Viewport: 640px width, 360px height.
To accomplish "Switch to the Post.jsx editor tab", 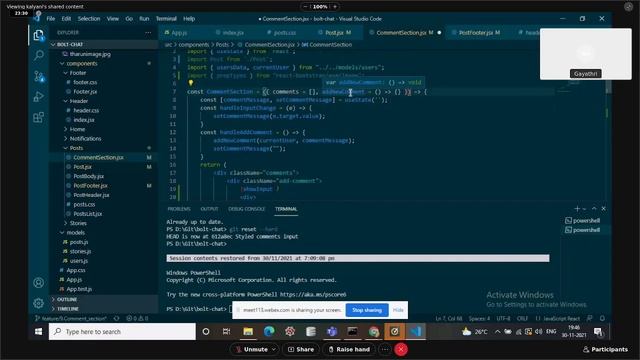I will click(337, 33).
